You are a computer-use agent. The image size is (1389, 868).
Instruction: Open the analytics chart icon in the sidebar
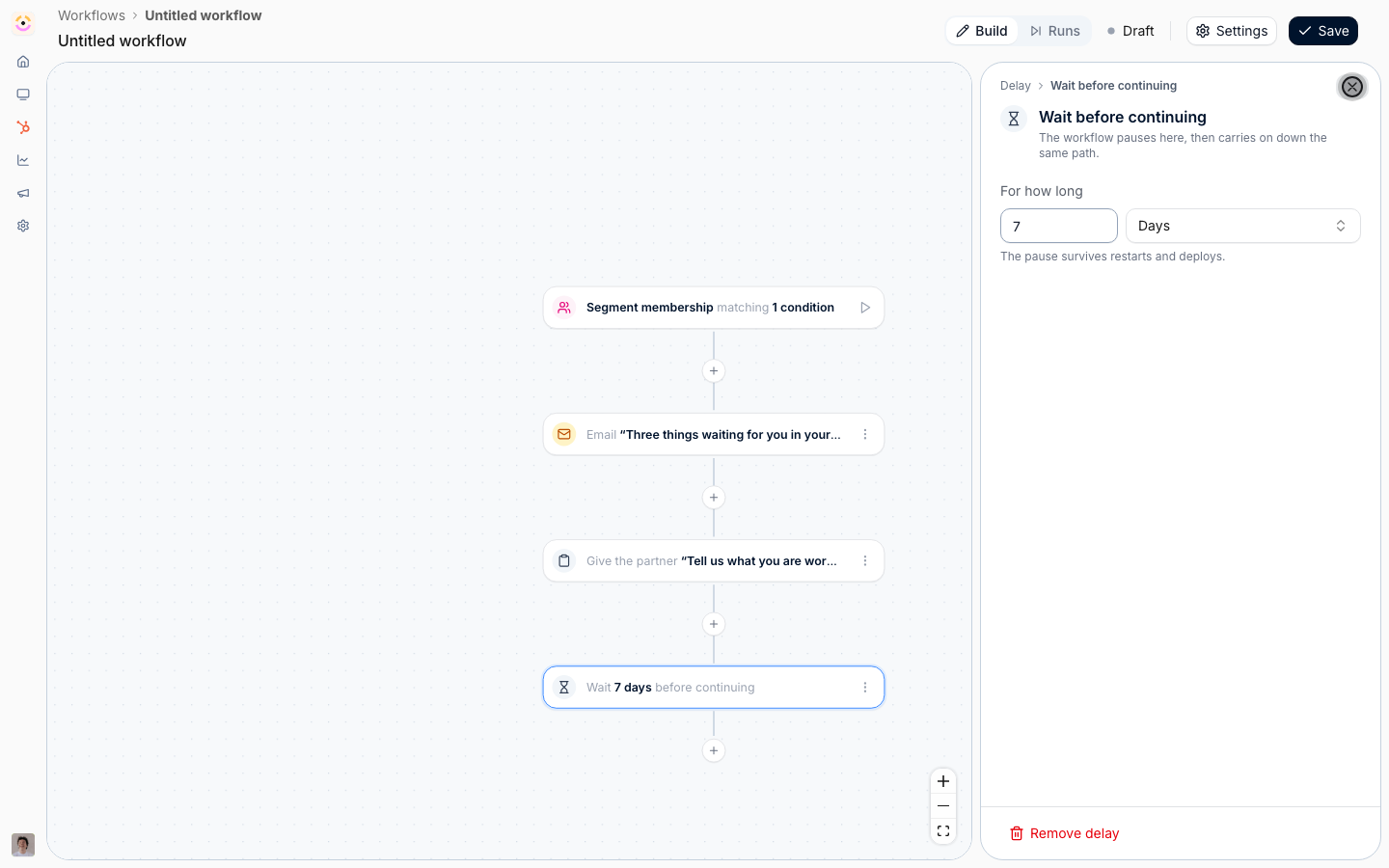pyautogui.click(x=23, y=160)
